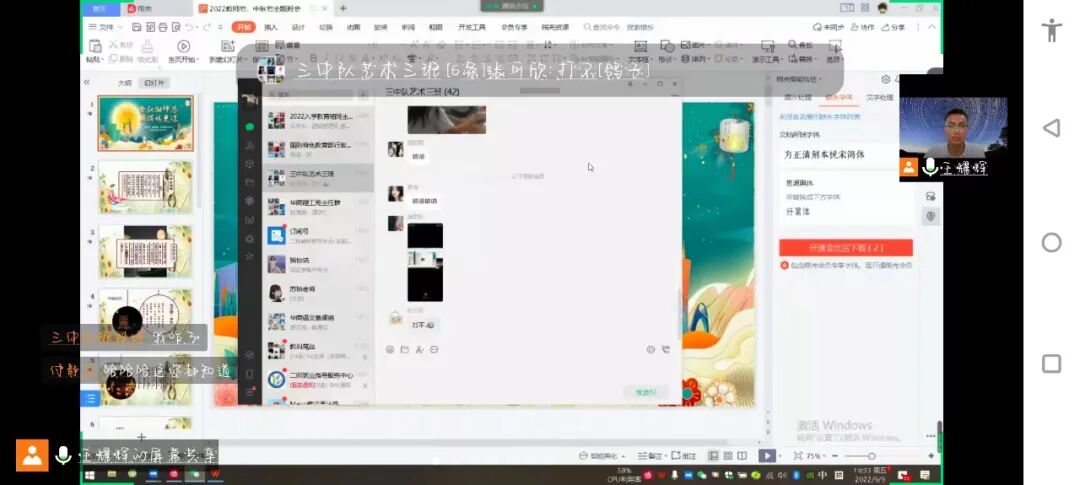Screen dimensions: 1080x485
Task: Open slideshow play button dropdown arrow
Action: [780, 456]
